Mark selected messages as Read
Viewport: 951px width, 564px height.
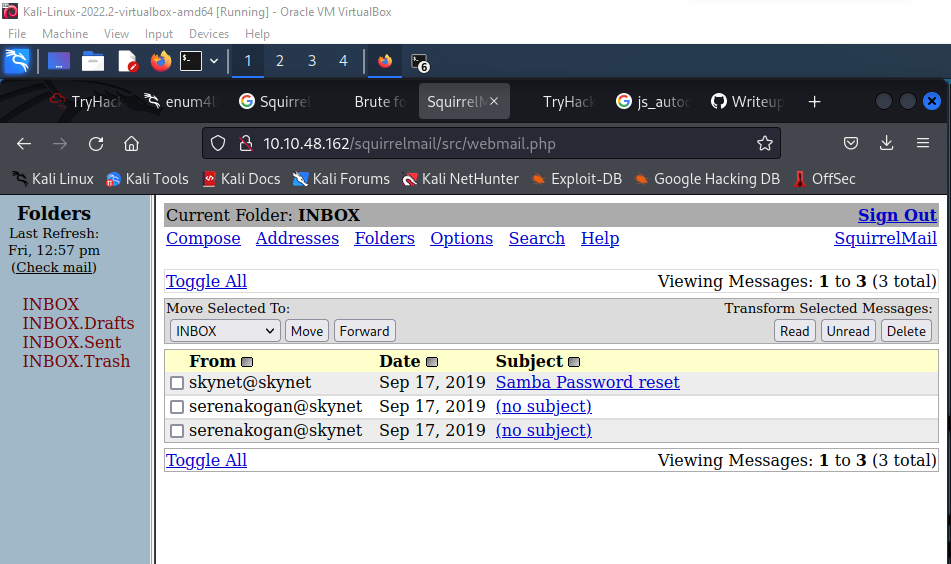tap(795, 331)
